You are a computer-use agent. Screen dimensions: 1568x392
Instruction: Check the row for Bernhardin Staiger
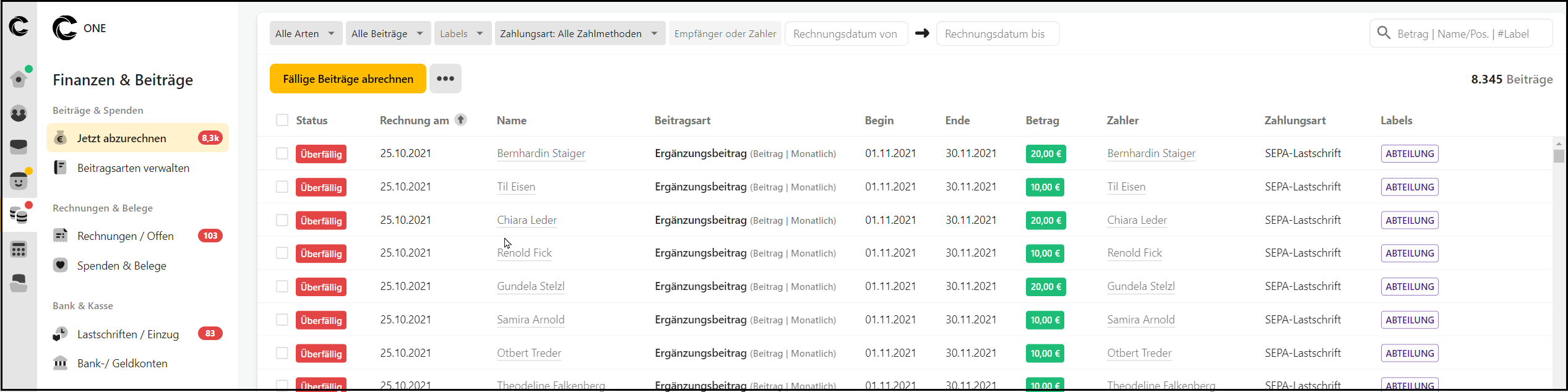[282, 153]
